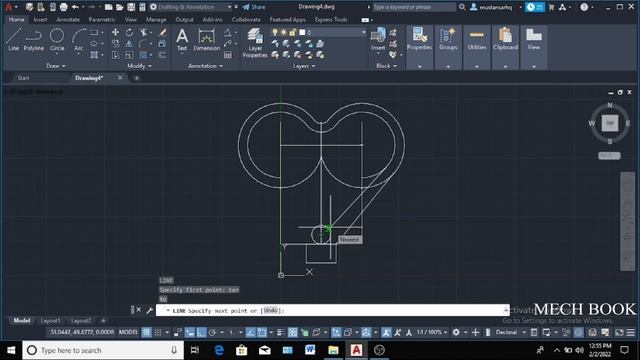Click the Undo arrow in quick access toolbar
The image size is (640, 360).
point(75,7)
